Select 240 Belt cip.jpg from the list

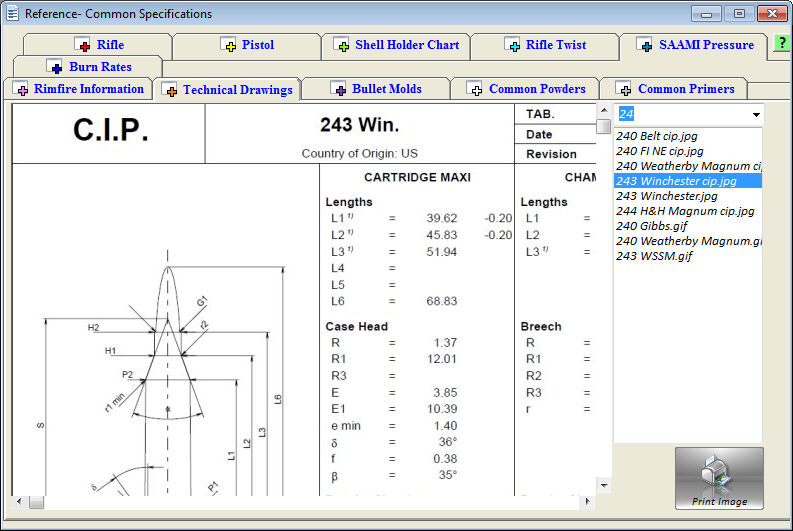pyautogui.click(x=688, y=136)
